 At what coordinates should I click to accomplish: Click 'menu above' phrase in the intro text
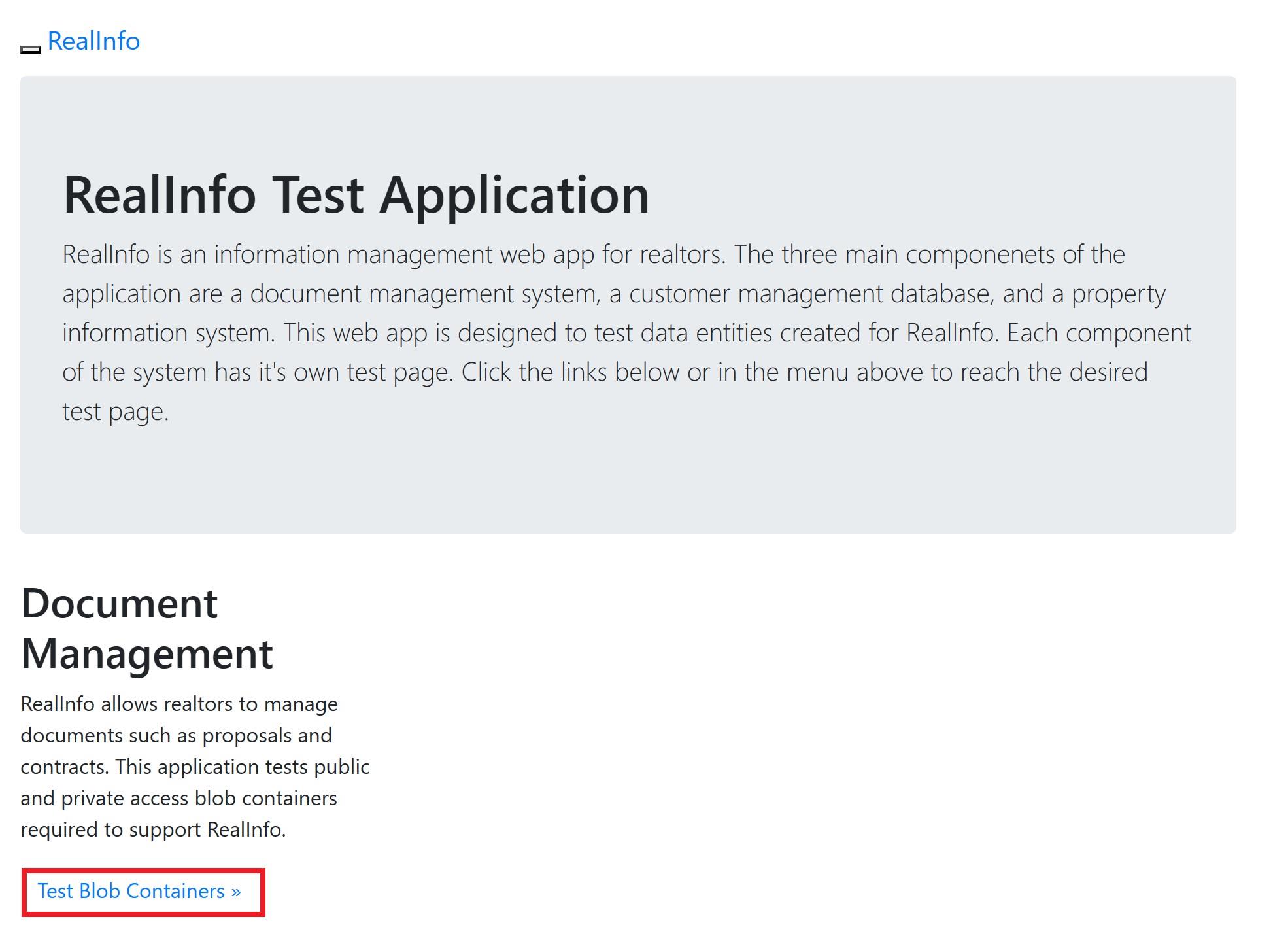(855, 372)
